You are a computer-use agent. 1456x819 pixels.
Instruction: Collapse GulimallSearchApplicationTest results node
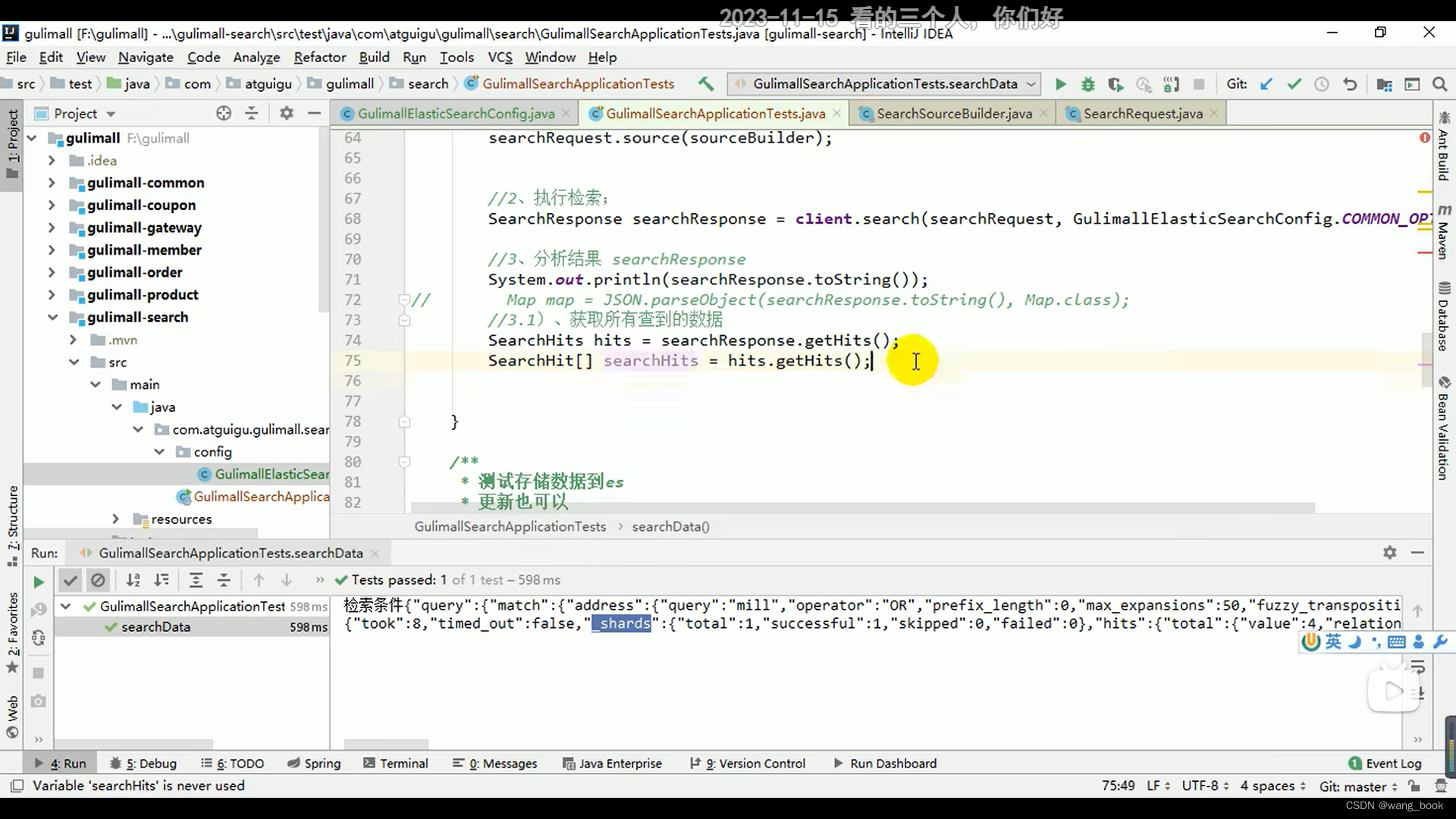66,606
